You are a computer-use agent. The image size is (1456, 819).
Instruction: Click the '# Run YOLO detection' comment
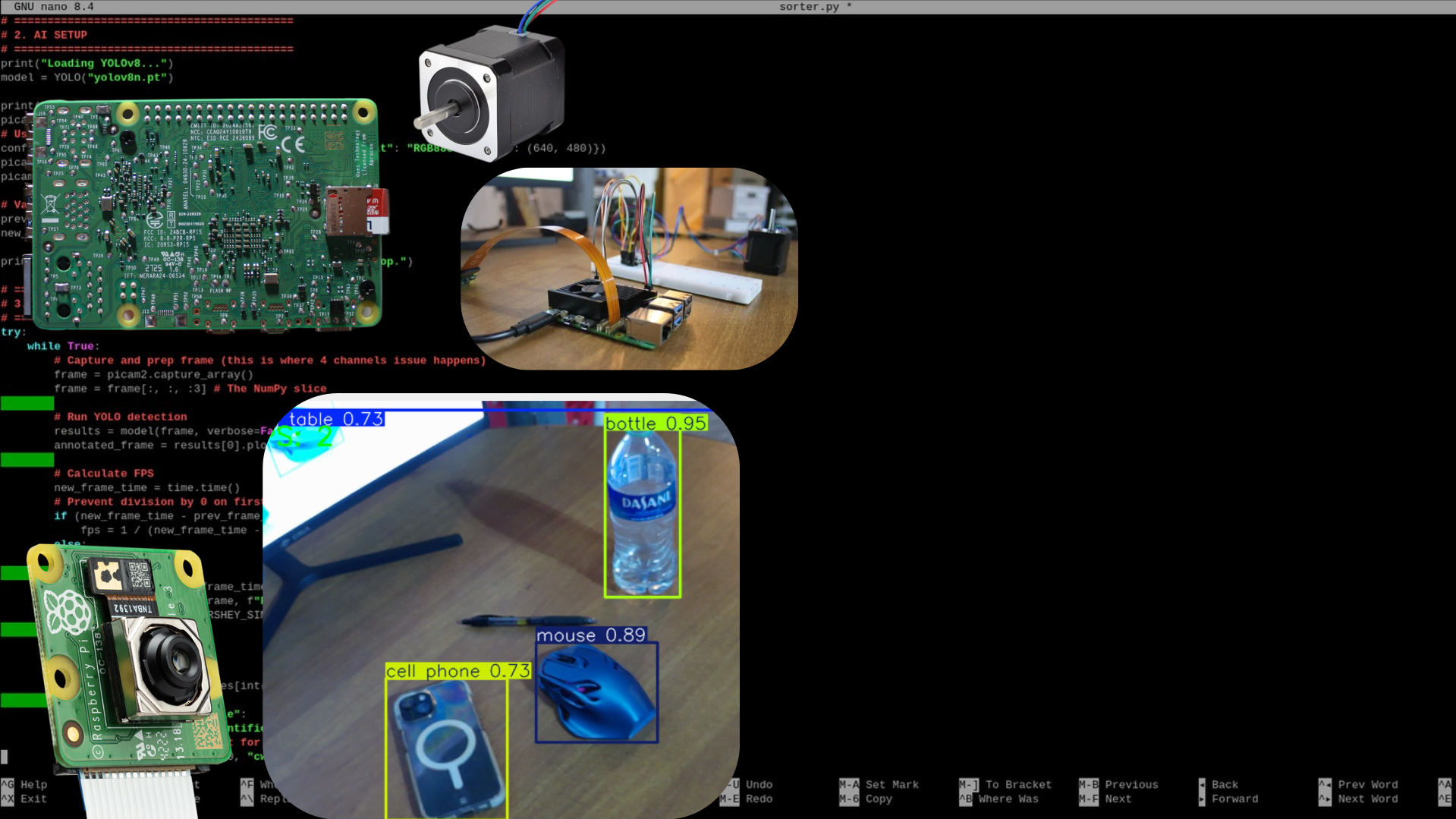[121, 417]
